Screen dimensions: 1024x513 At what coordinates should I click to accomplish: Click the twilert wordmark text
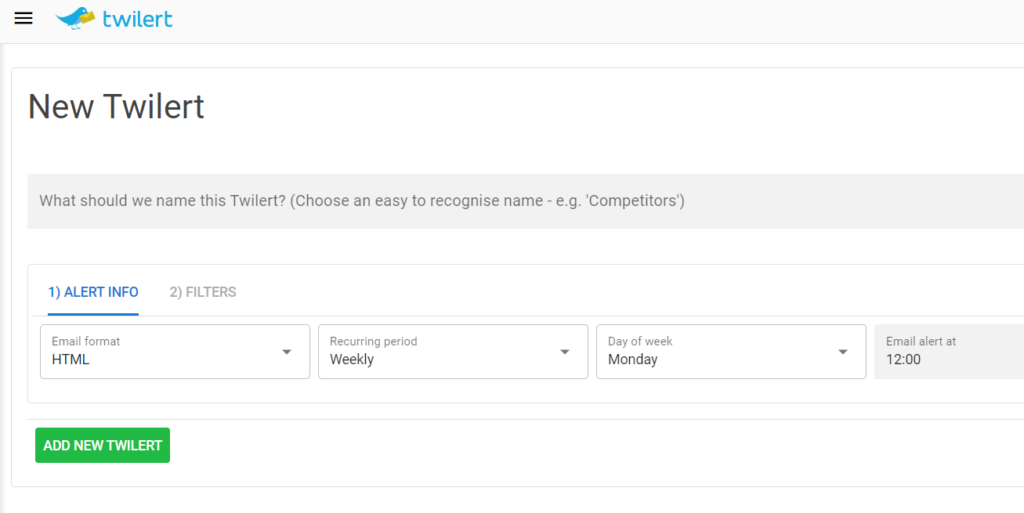137,19
